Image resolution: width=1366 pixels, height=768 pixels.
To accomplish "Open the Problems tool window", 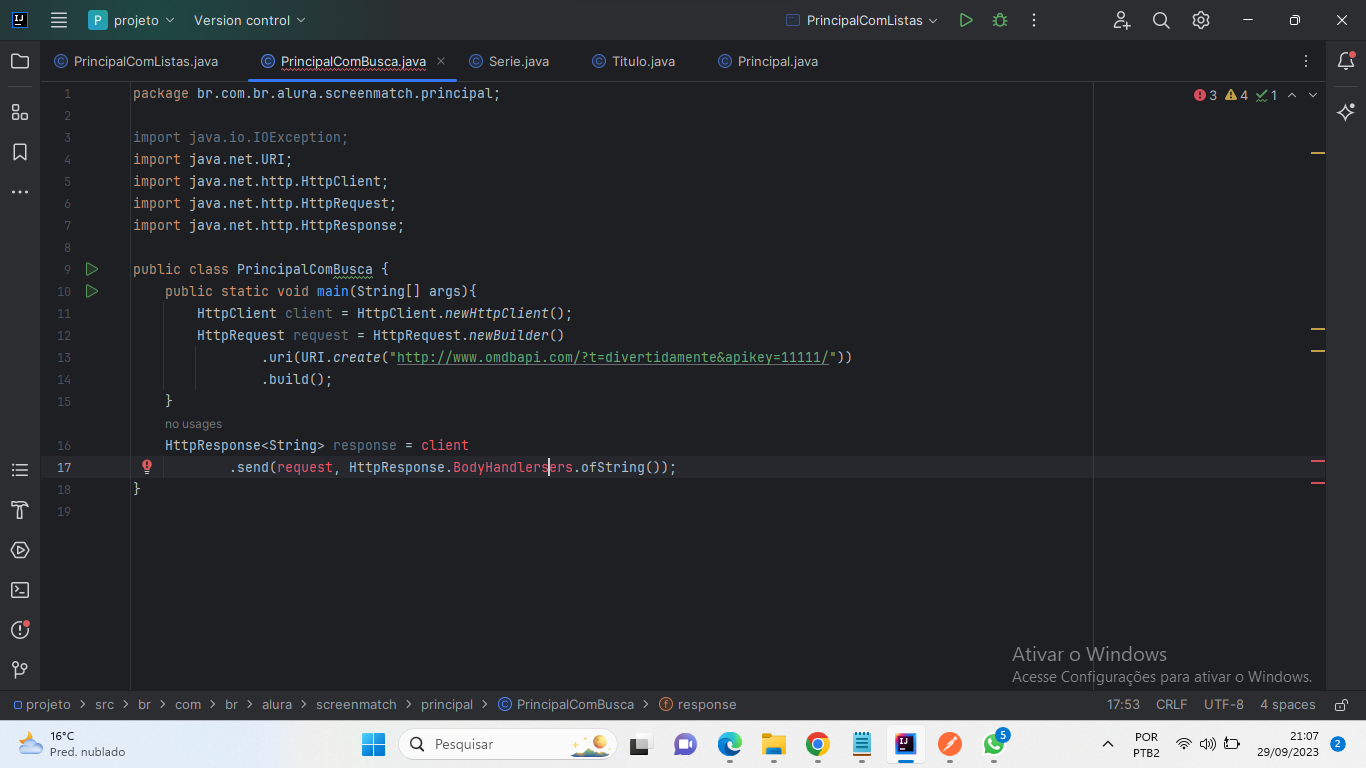I will tap(20, 629).
